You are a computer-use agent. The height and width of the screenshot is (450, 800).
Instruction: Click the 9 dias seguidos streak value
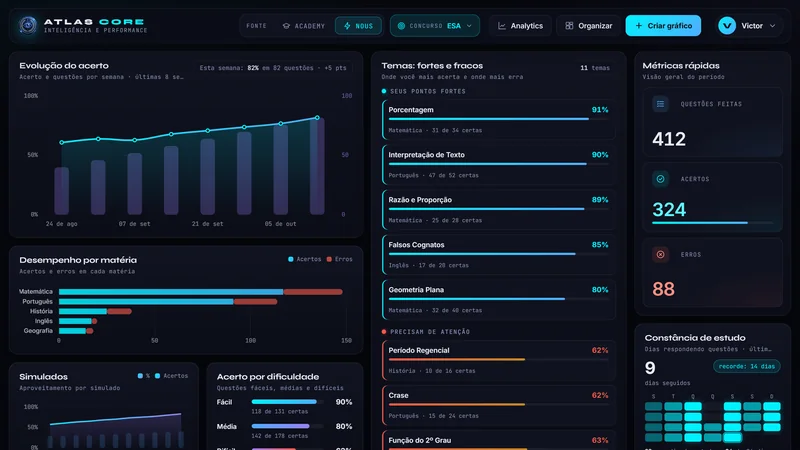click(x=650, y=368)
